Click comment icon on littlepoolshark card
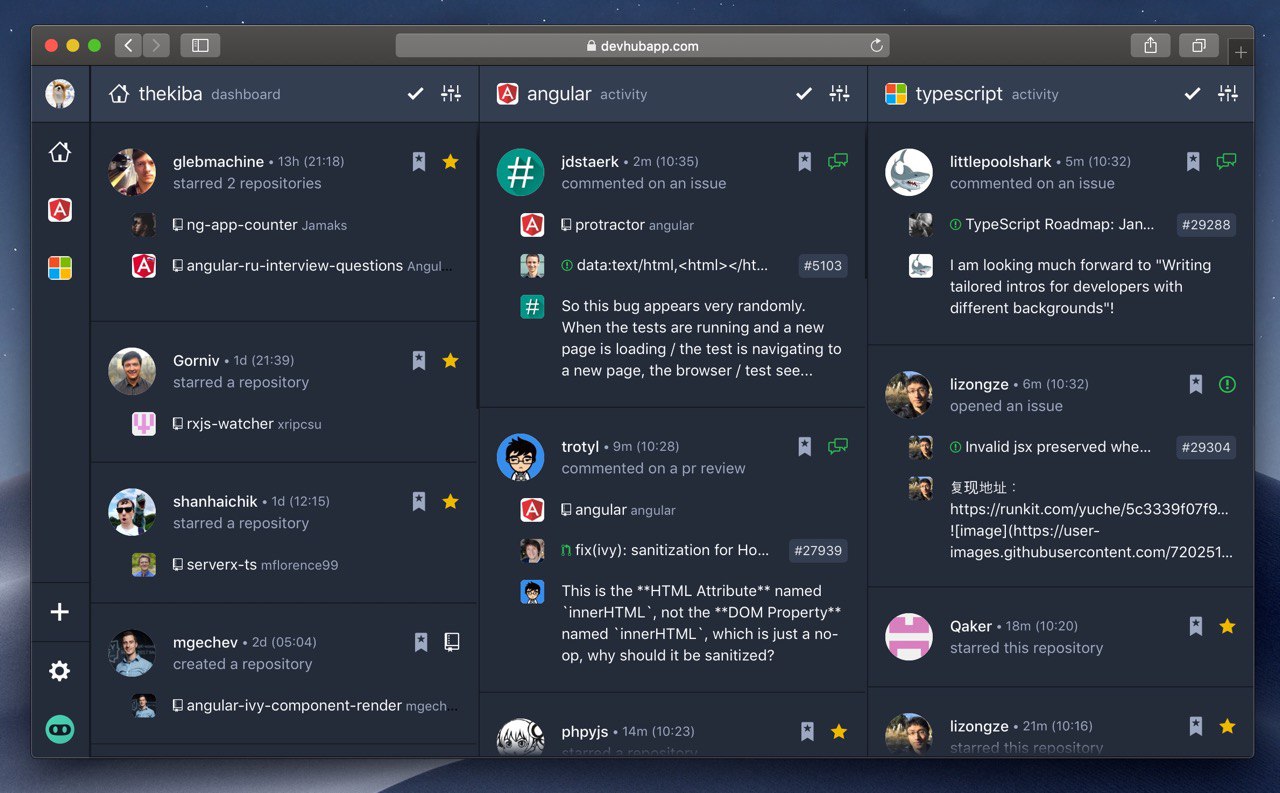 click(1226, 161)
